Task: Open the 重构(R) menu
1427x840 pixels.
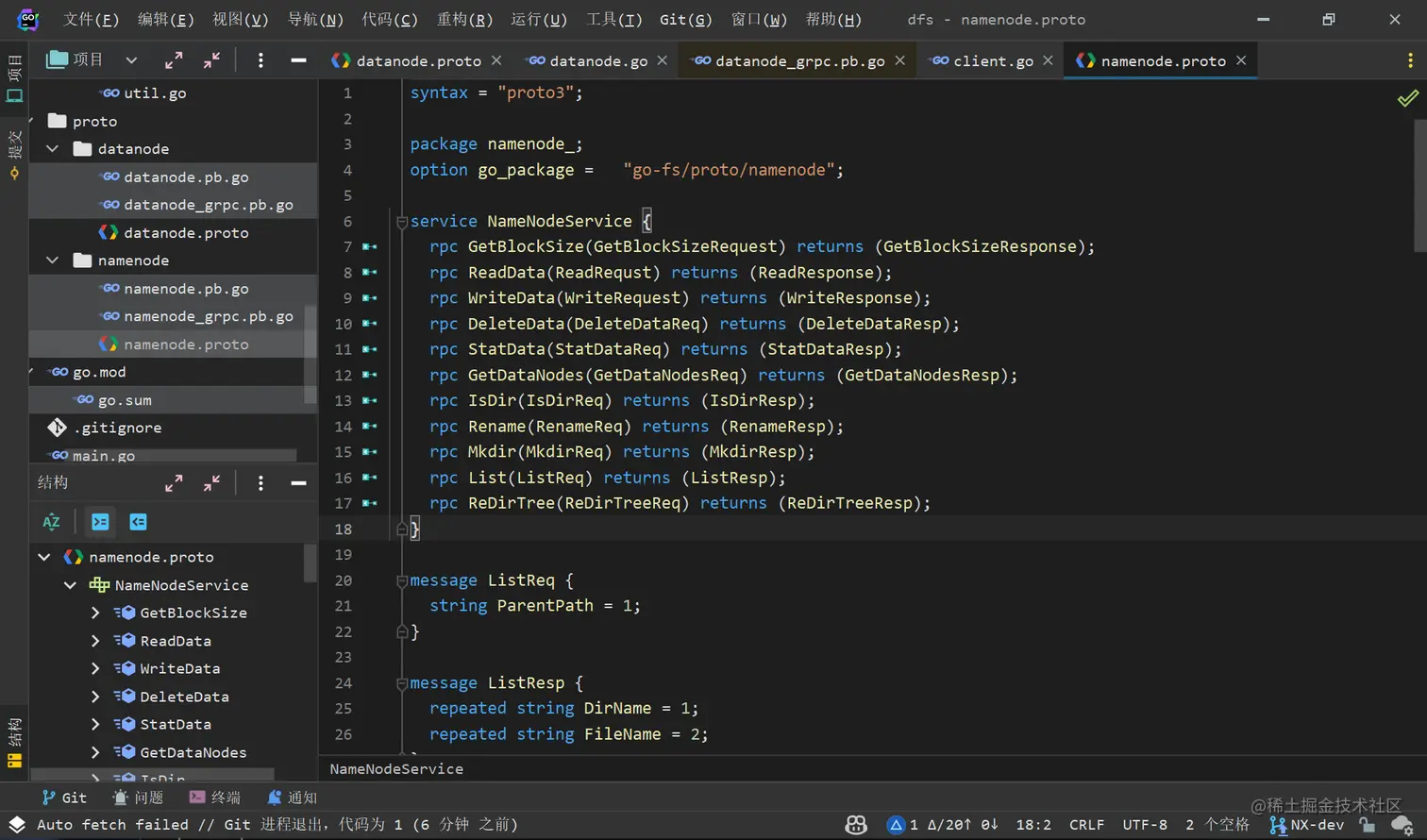Action: (465, 19)
